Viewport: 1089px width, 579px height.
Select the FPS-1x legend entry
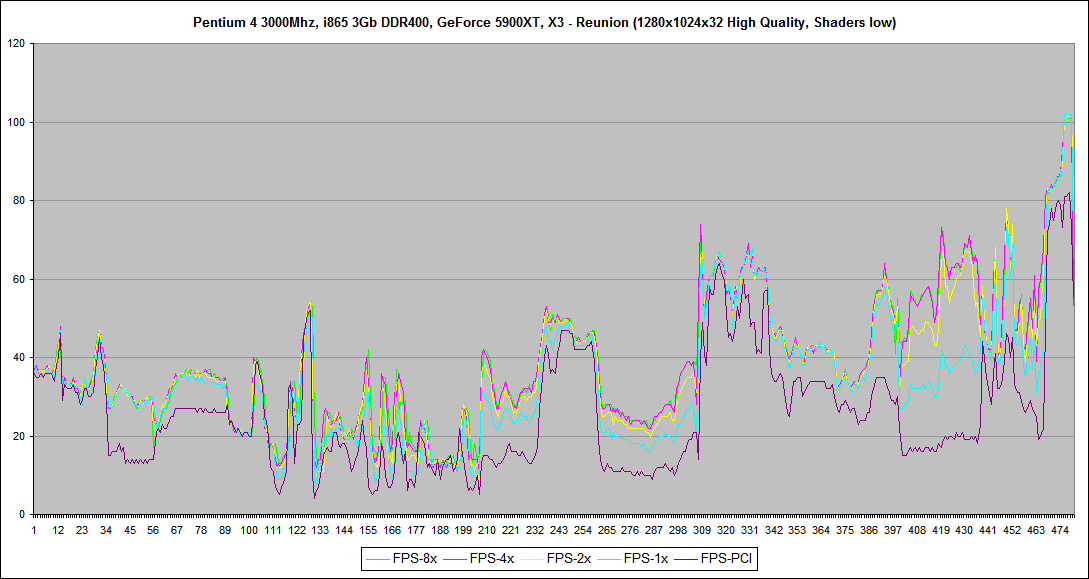point(646,560)
